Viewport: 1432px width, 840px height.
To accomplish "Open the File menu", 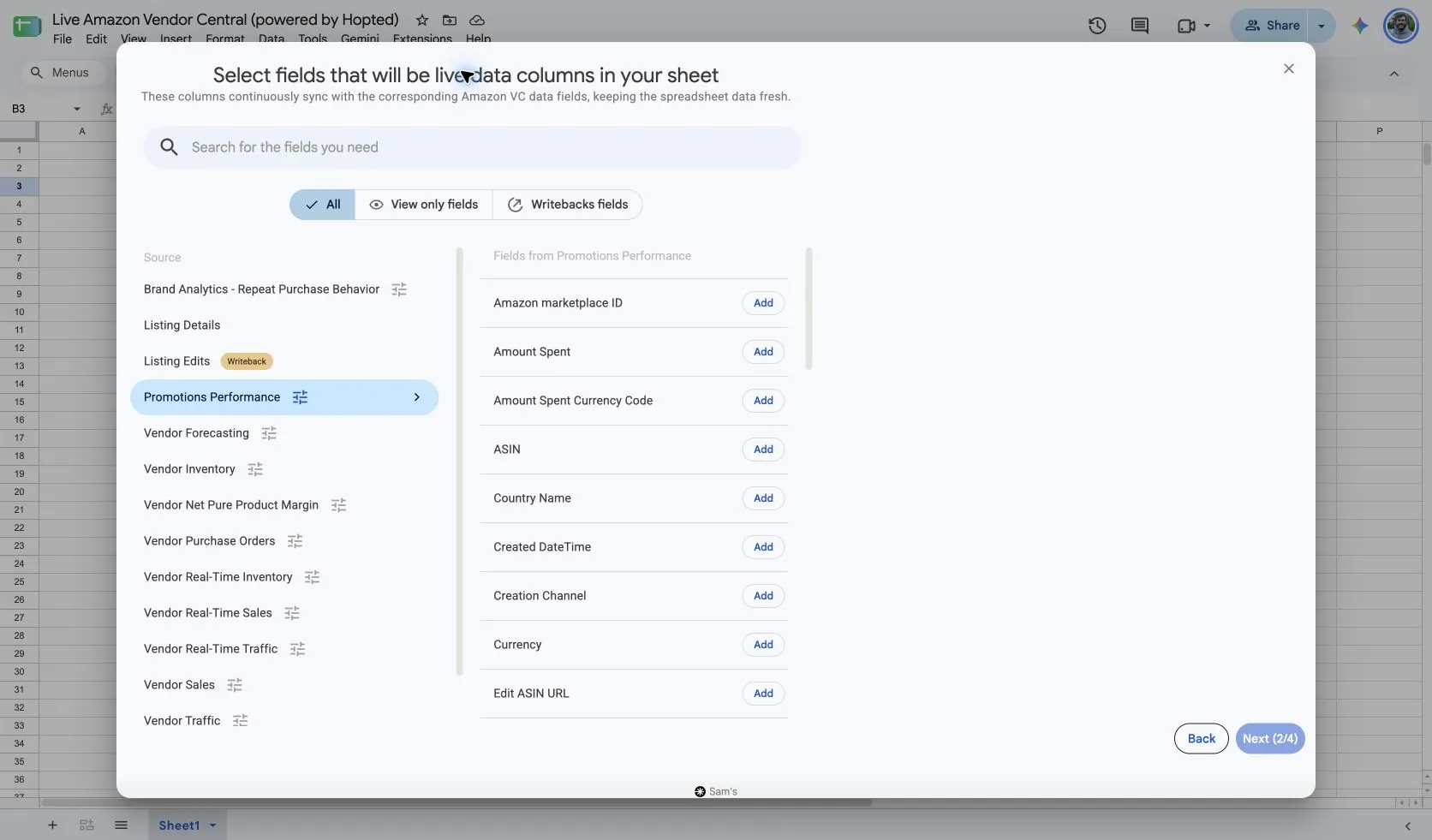I will pyautogui.click(x=63, y=39).
